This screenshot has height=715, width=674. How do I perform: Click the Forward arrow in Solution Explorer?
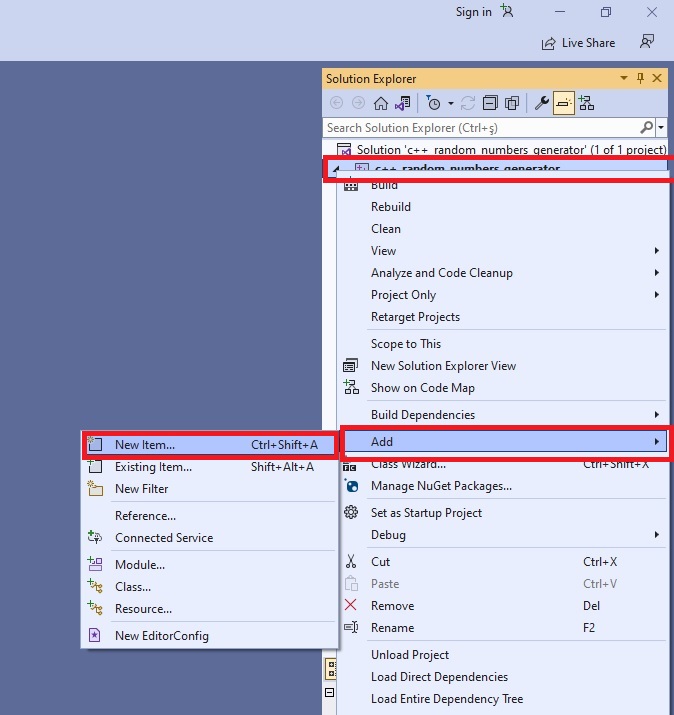(358, 104)
